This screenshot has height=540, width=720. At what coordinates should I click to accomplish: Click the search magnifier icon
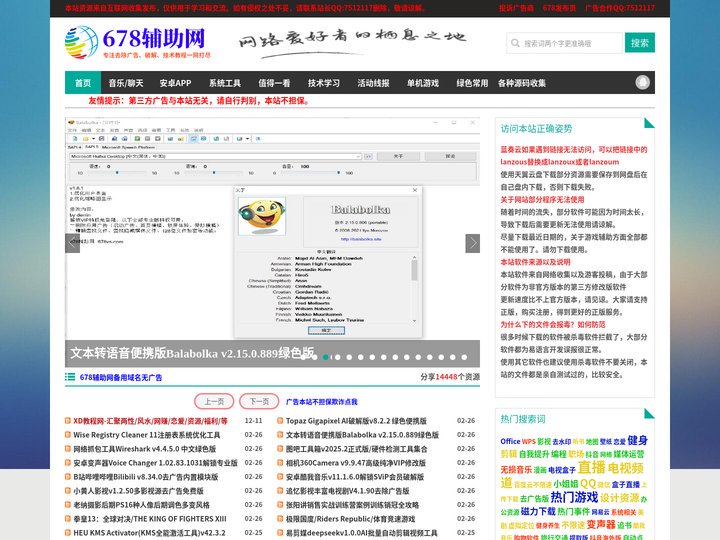pyautogui.click(x=515, y=43)
